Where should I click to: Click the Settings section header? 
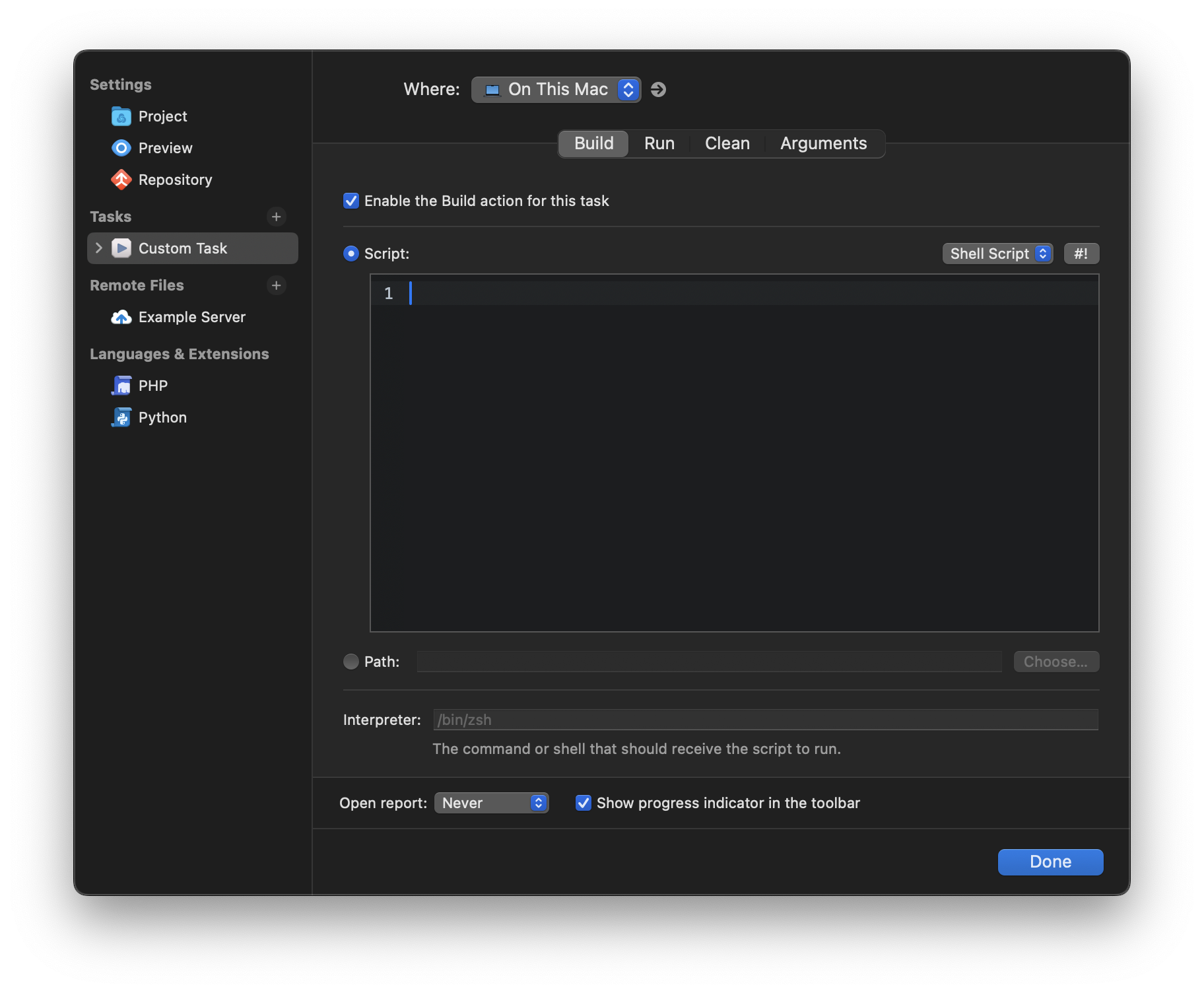tap(121, 85)
